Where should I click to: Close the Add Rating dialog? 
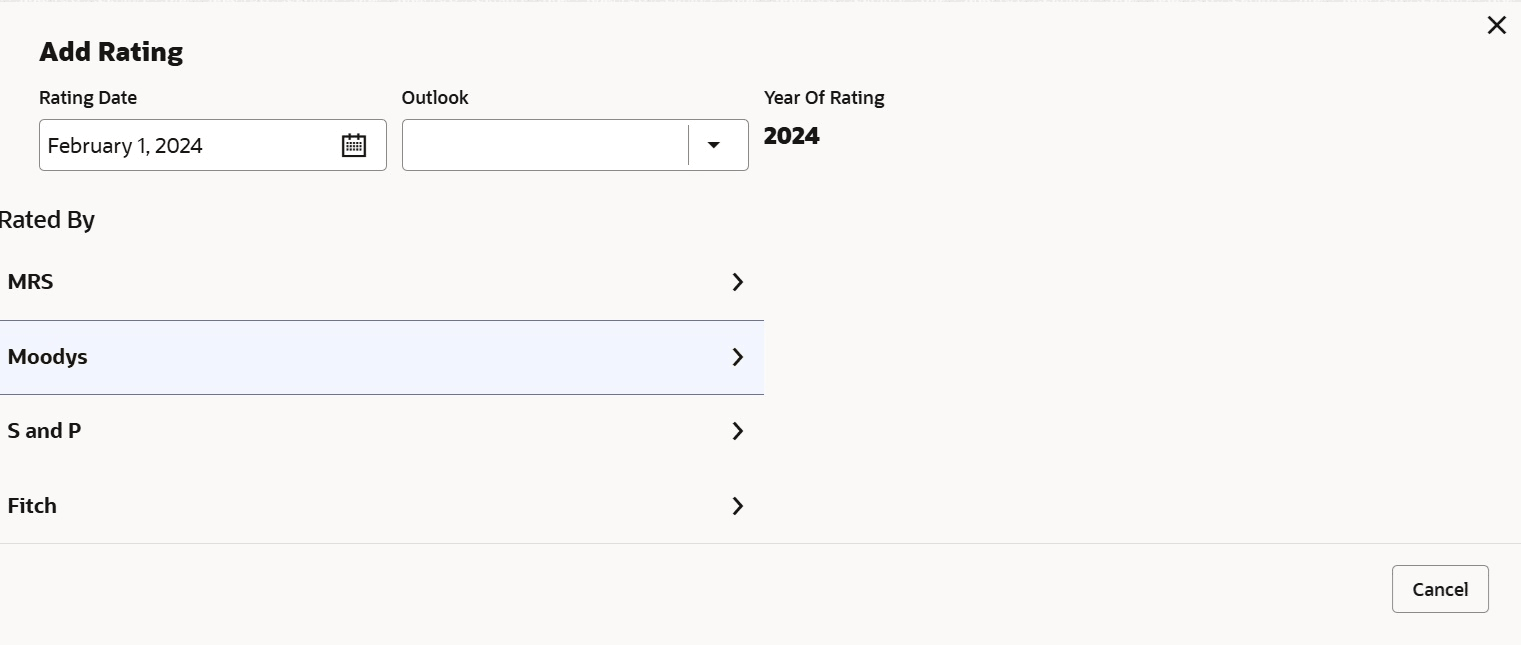tap(1496, 25)
